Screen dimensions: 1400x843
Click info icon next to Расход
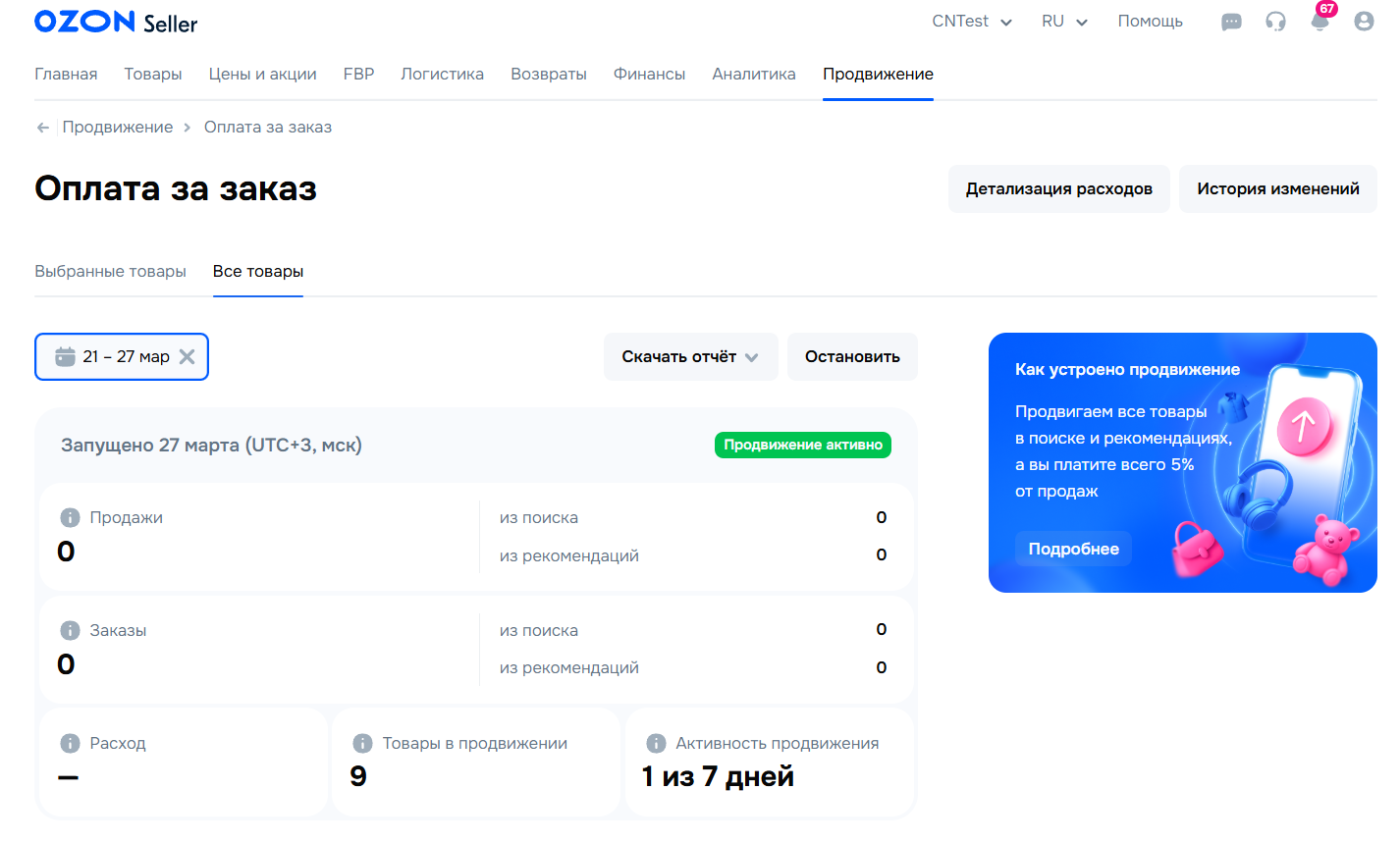coord(70,743)
